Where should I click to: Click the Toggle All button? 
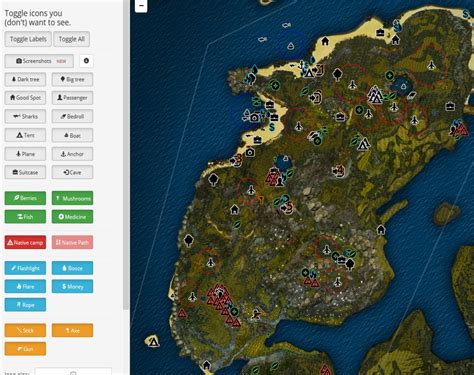(x=72, y=39)
